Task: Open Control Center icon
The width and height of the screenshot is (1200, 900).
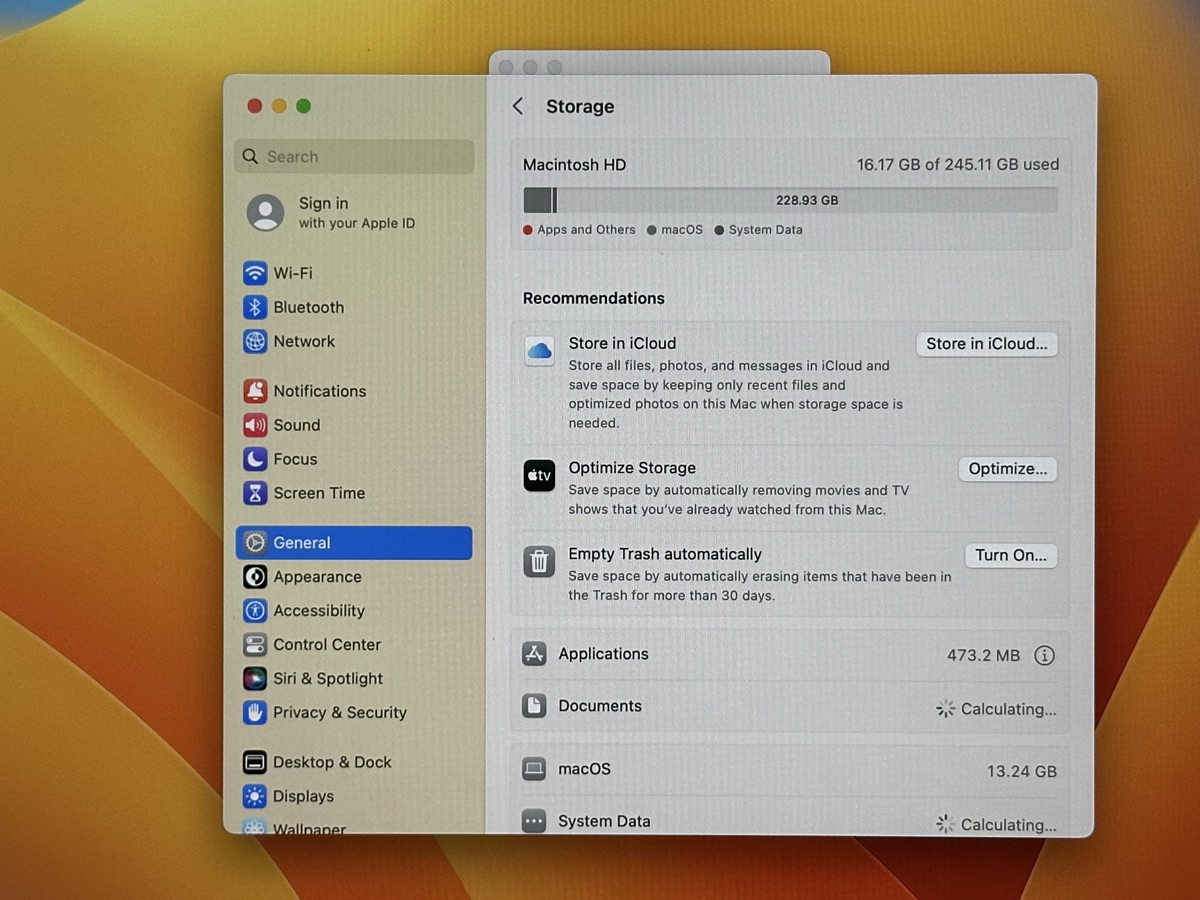Action: click(255, 645)
